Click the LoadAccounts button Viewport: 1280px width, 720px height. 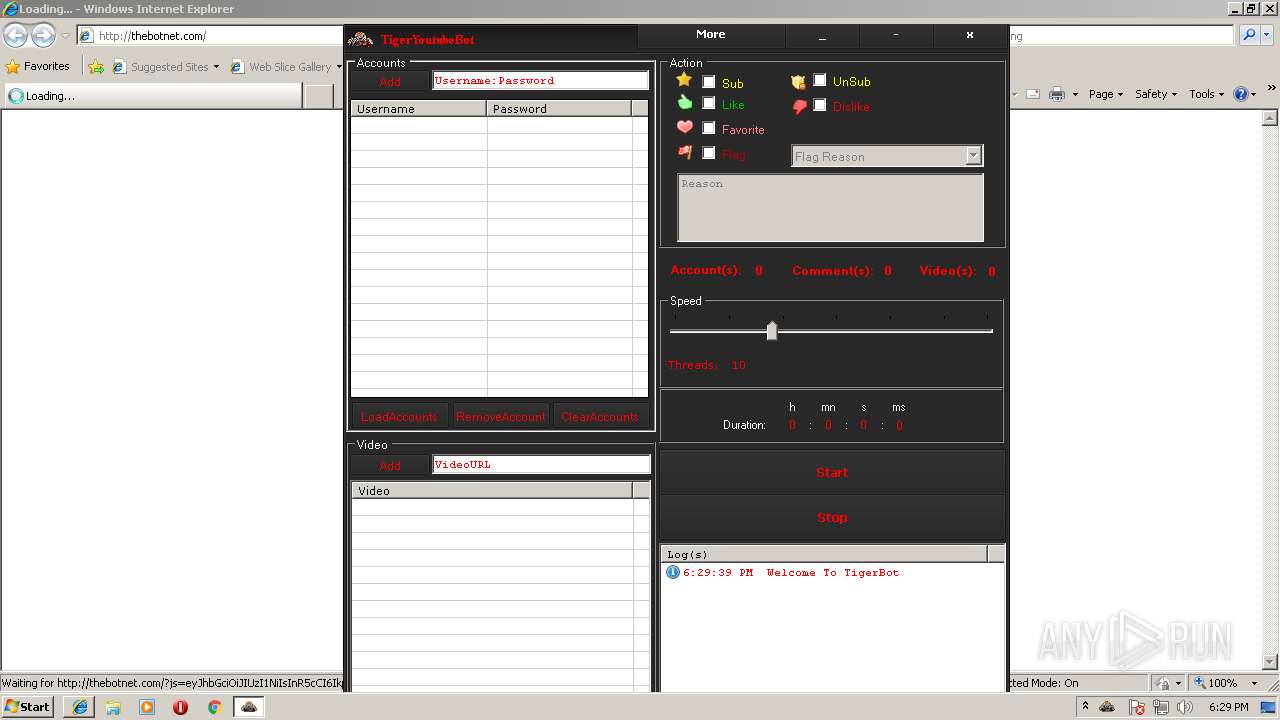point(399,416)
